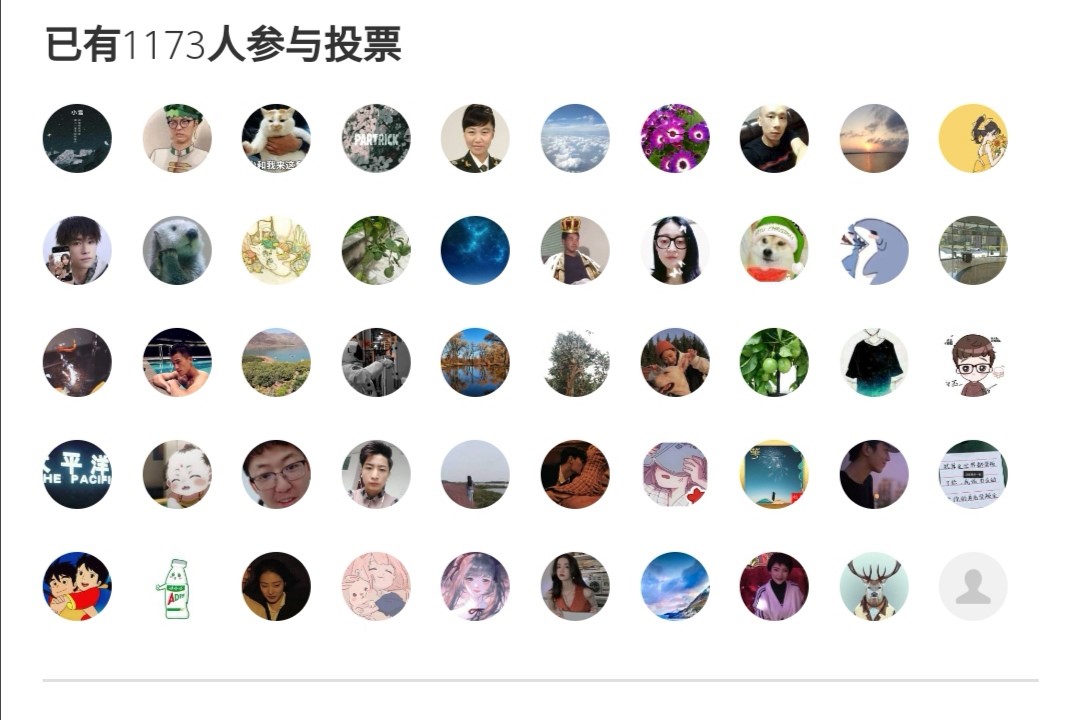Click the green limes on tree avatar

click(x=774, y=362)
